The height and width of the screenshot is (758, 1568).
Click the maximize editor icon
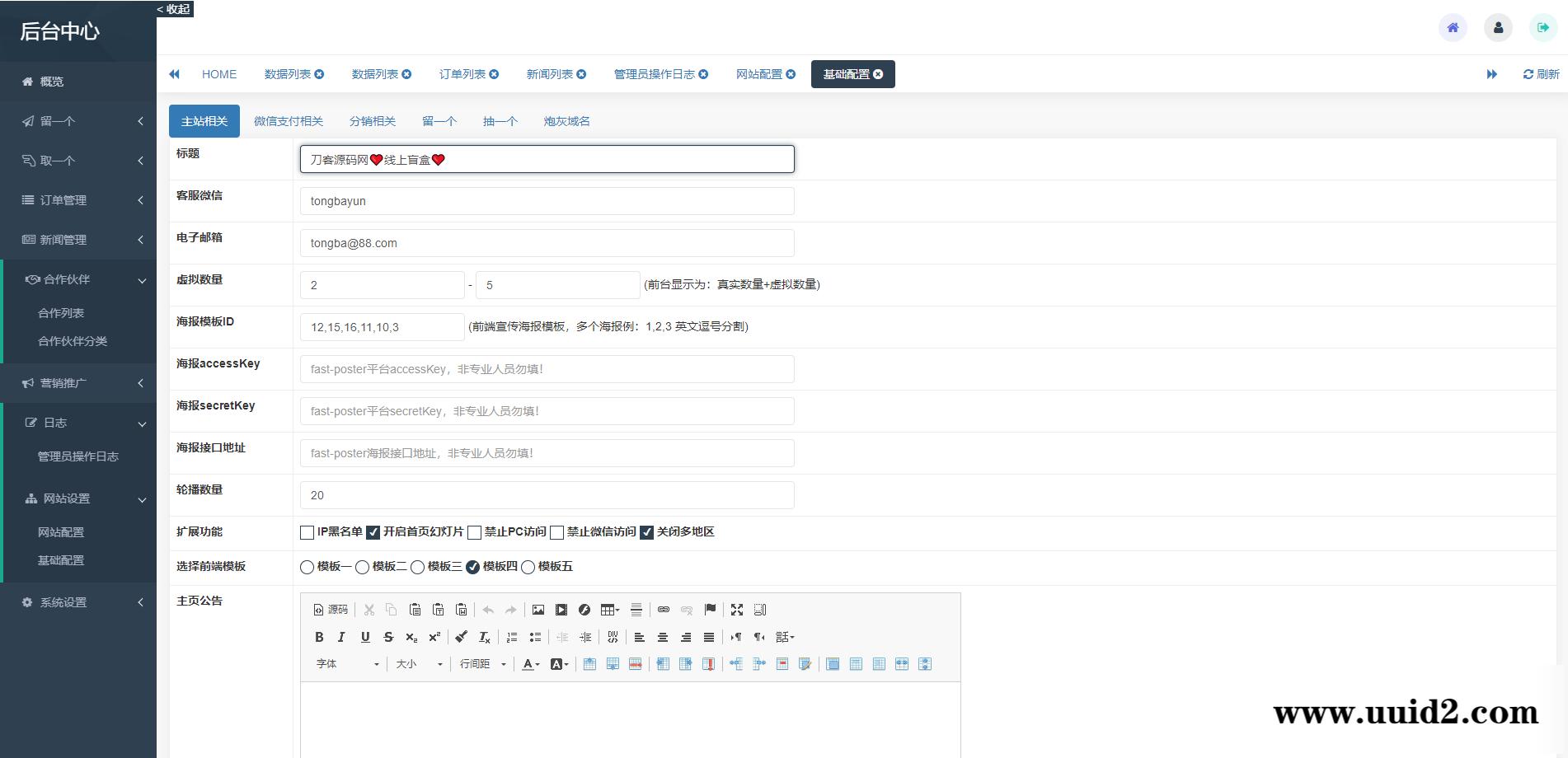[736, 610]
